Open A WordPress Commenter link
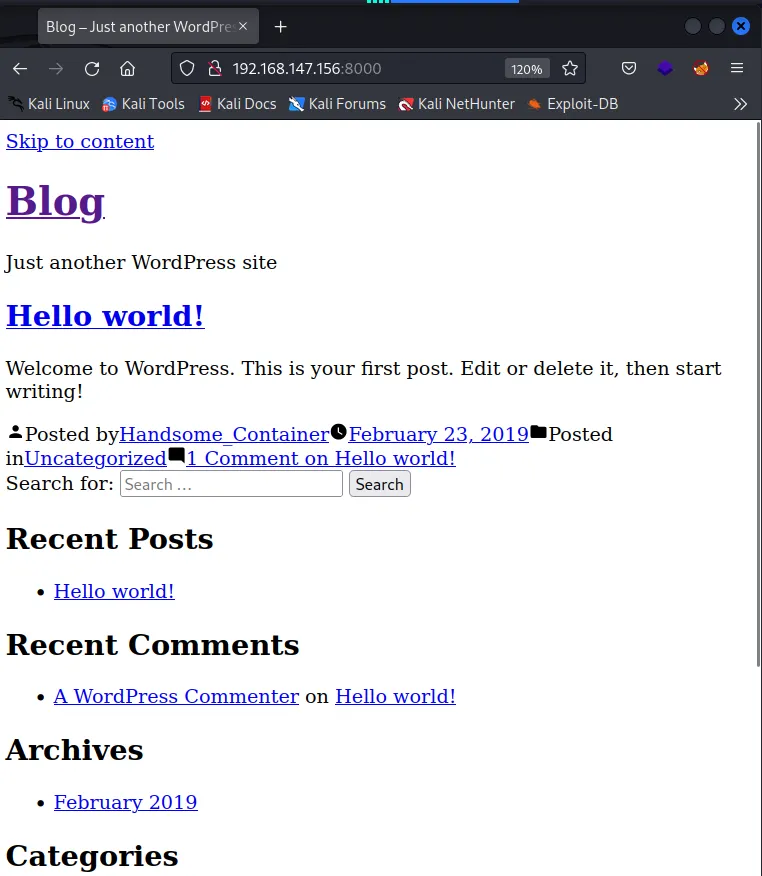 177,697
